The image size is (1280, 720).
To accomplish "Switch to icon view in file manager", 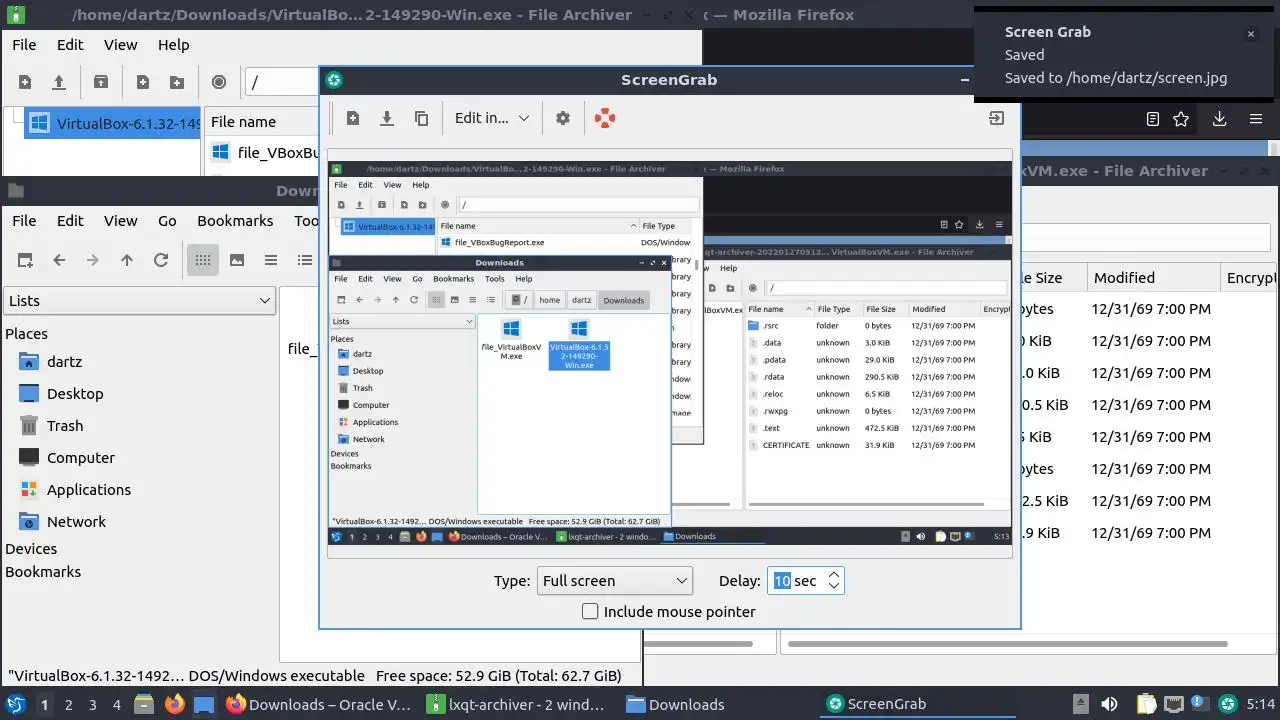I will coord(203,260).
